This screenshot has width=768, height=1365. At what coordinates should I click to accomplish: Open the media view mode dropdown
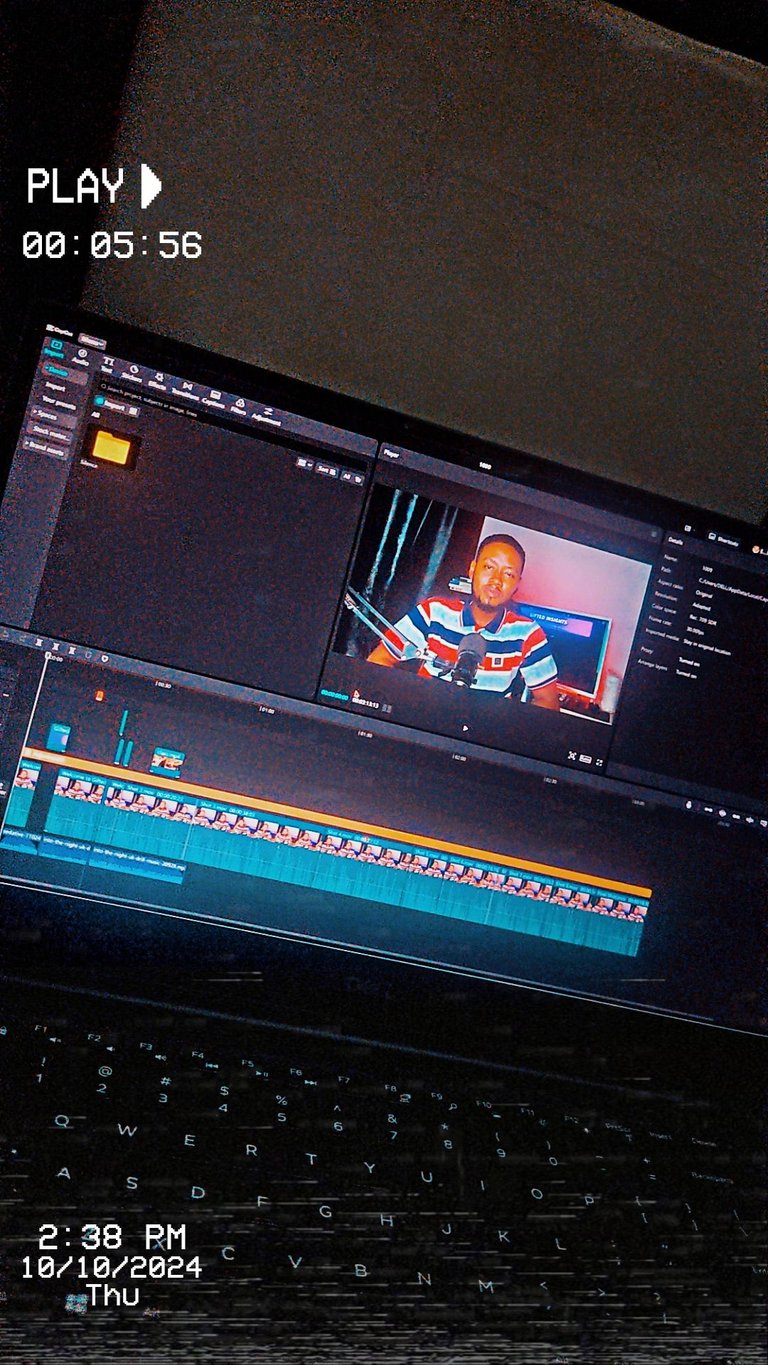click(304, 463)
